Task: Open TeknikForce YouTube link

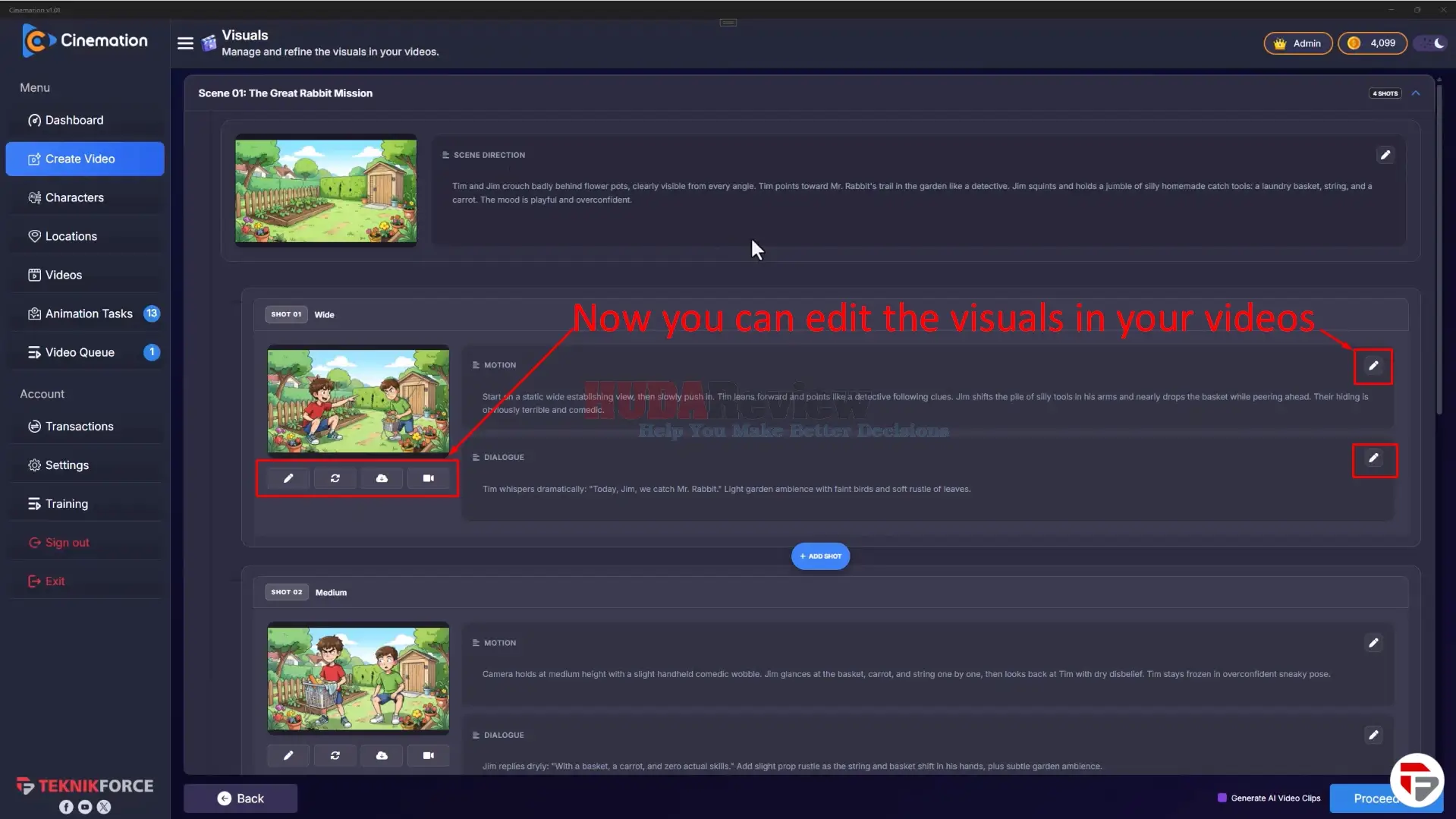Action: pyautogui.click(x=85, y=807)
